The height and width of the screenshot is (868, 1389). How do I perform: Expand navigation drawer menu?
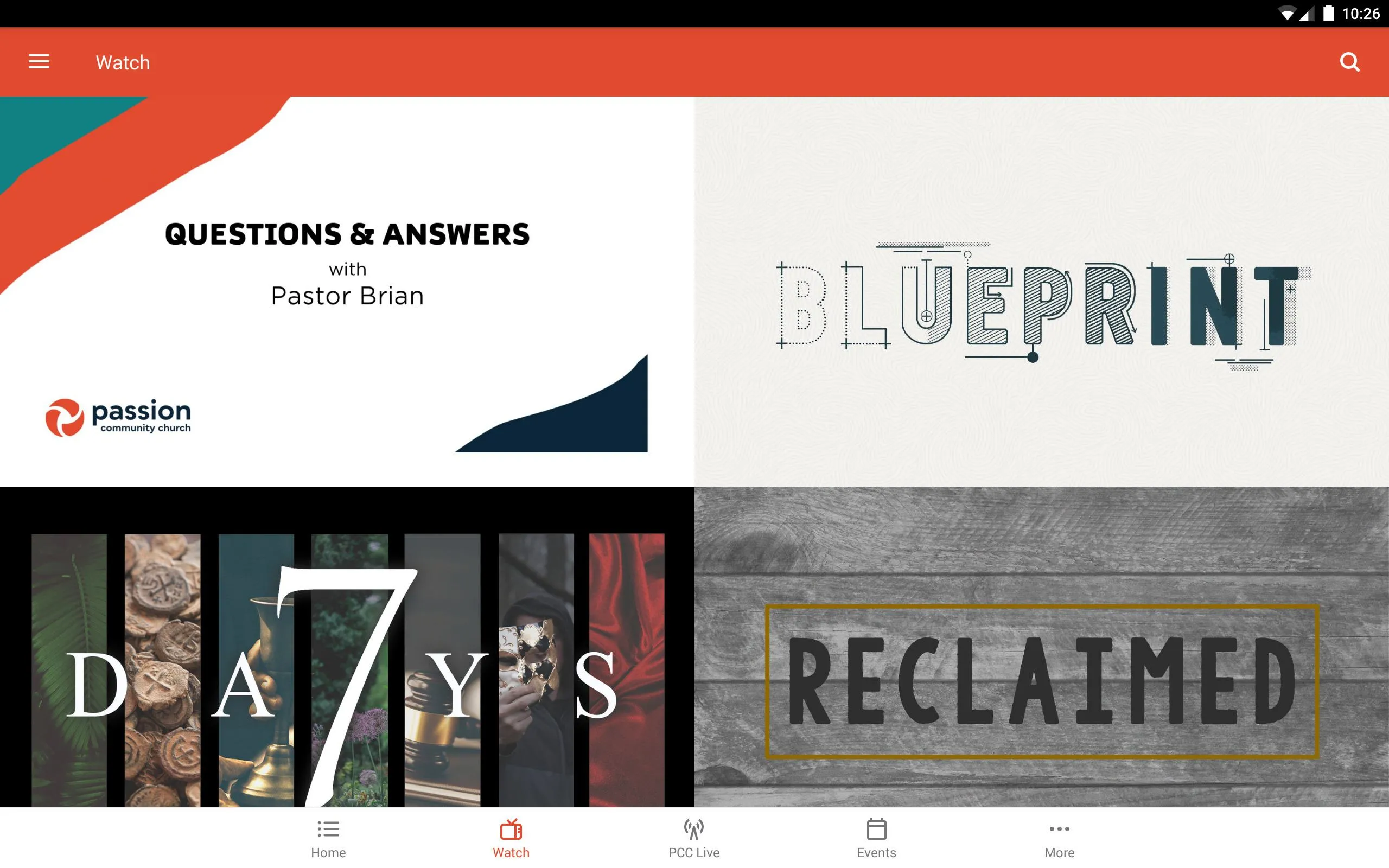(40, 62)
